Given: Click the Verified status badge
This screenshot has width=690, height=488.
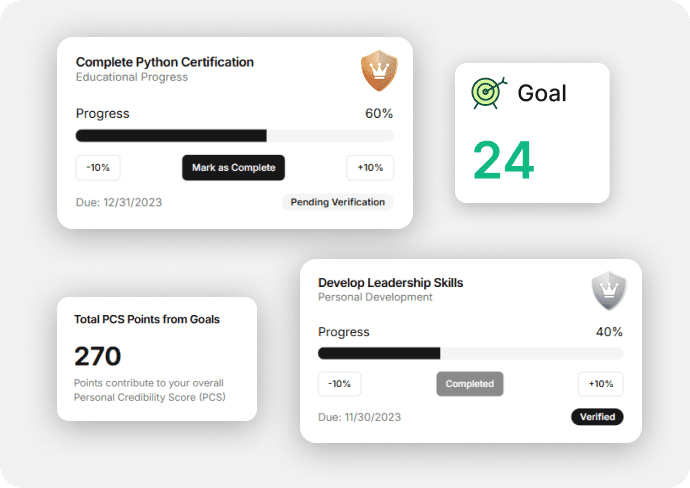Looking at the screenshot, I should pos(597,417).
